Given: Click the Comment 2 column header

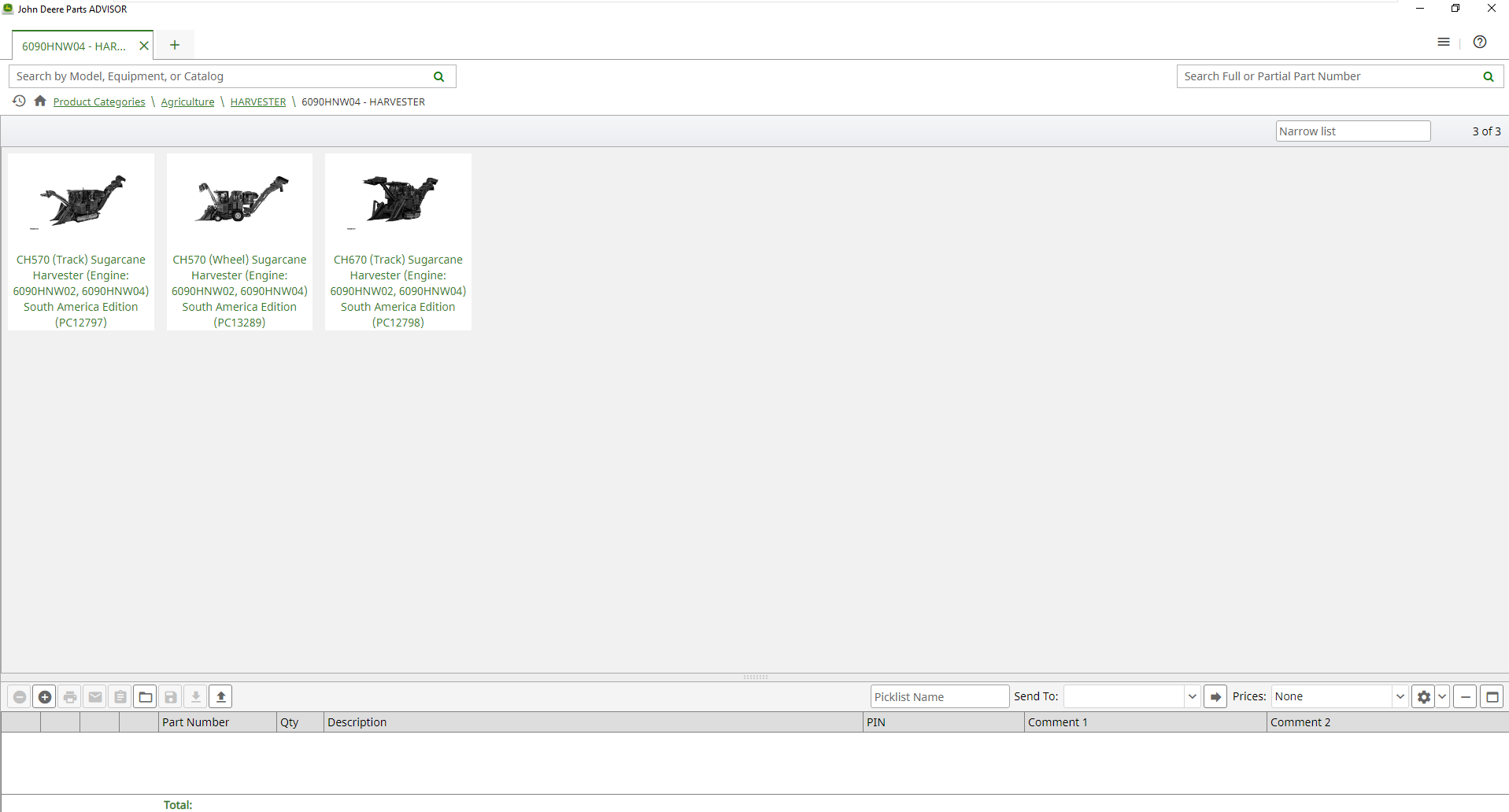Looking at the screenshot, I should click(x=1388, y=722).
